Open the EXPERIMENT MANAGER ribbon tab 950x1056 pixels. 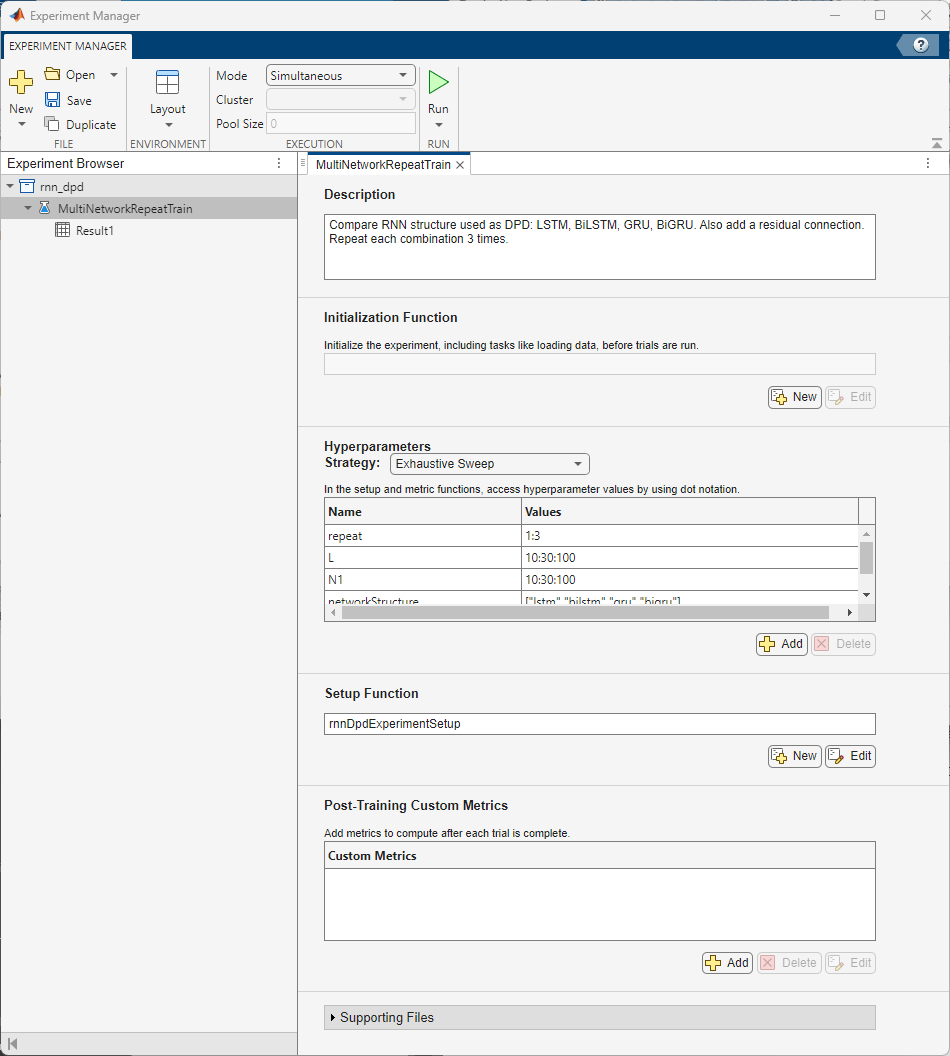[x=66, y=46]
